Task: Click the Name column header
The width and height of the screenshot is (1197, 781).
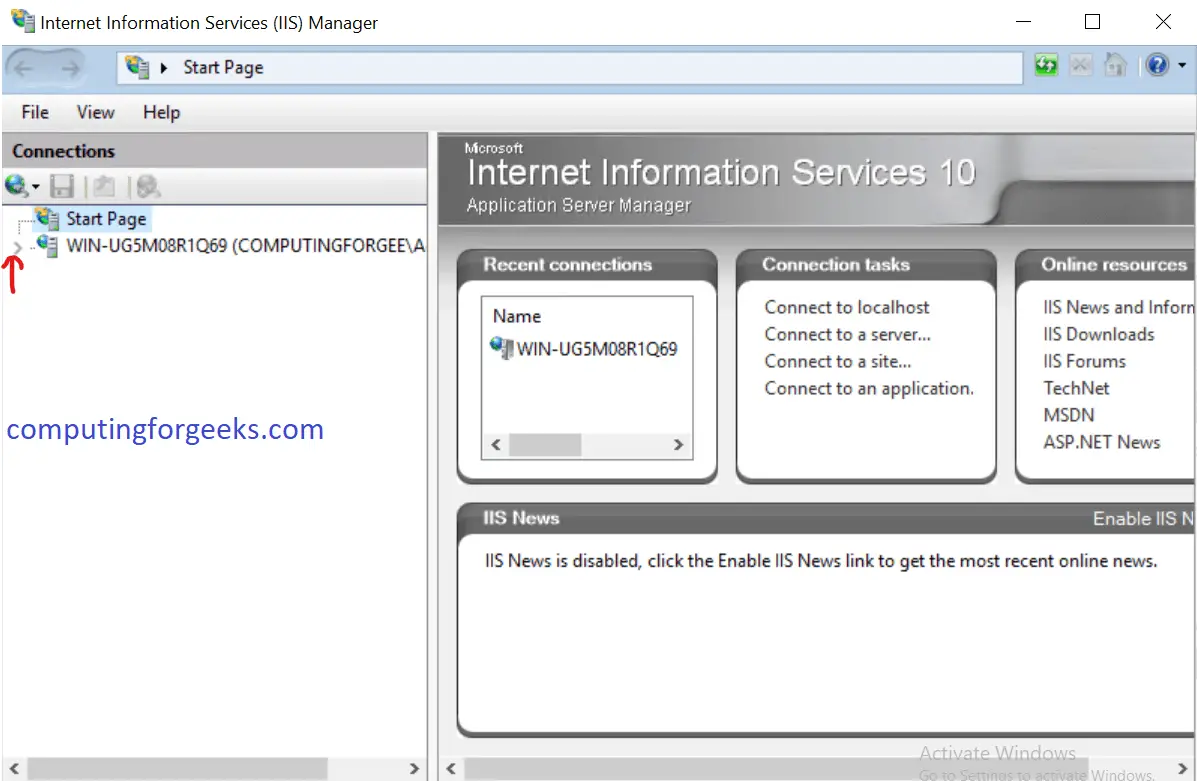Action: tap(517, 316)
